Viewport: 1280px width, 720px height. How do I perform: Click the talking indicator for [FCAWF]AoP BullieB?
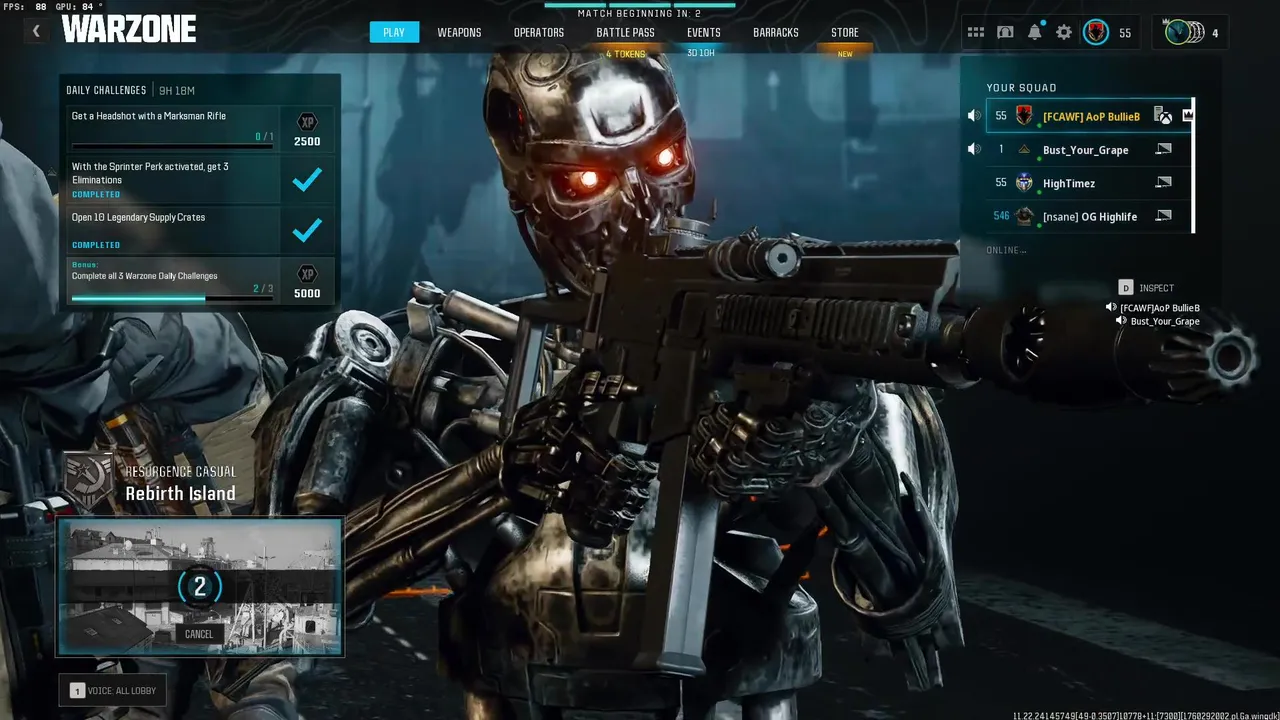coord(1111,307)
